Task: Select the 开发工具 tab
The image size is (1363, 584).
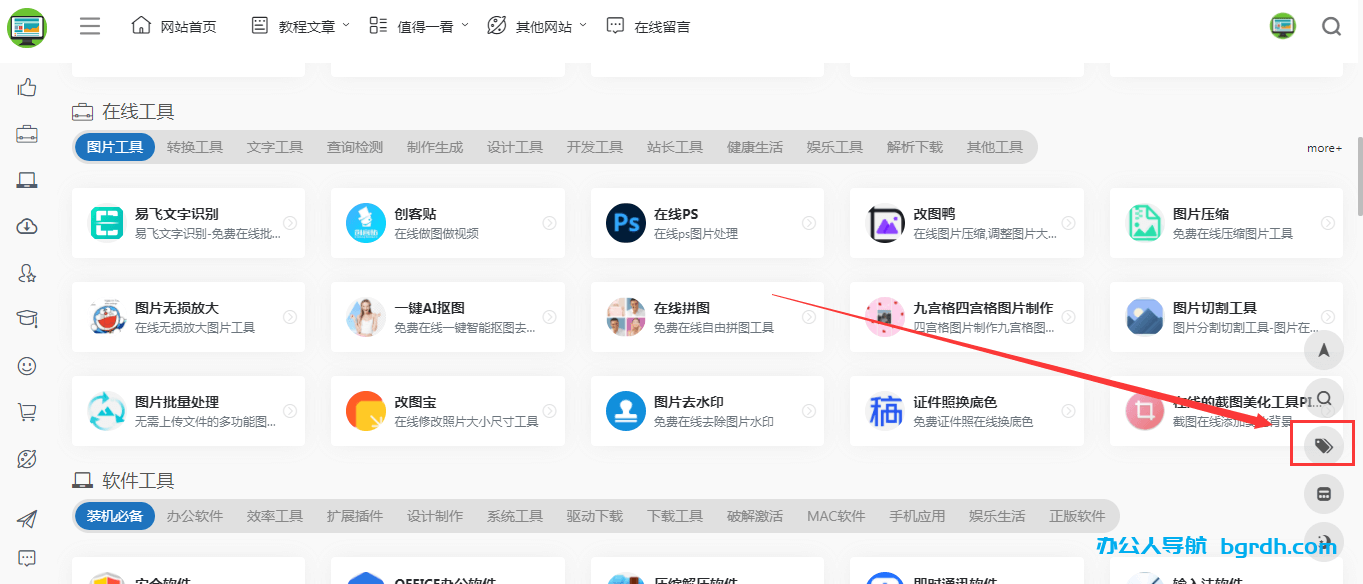Action: point(595,147)
